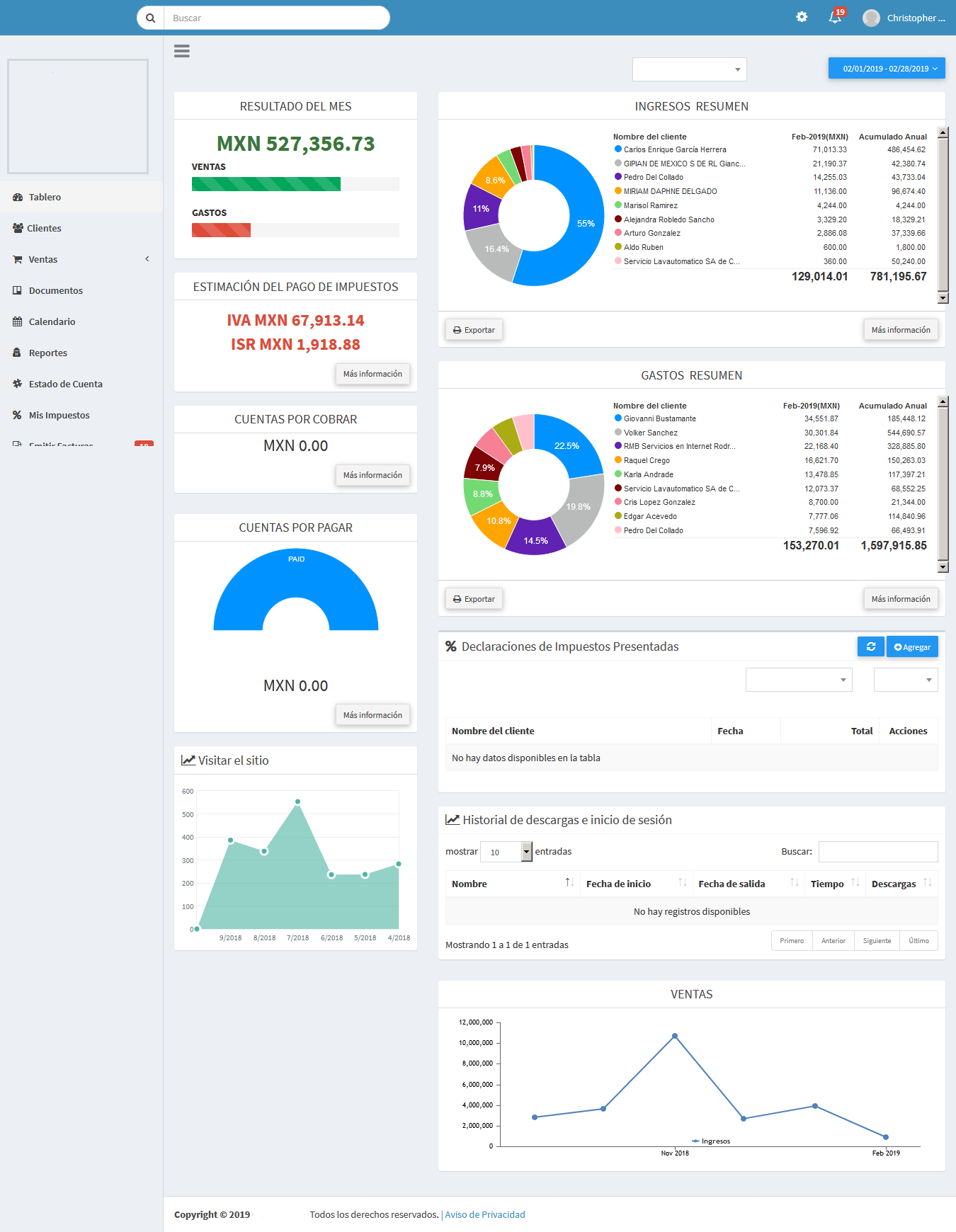Open the Christopher user menu
The width and height of the screenshot is (956, 1232).
904,18
